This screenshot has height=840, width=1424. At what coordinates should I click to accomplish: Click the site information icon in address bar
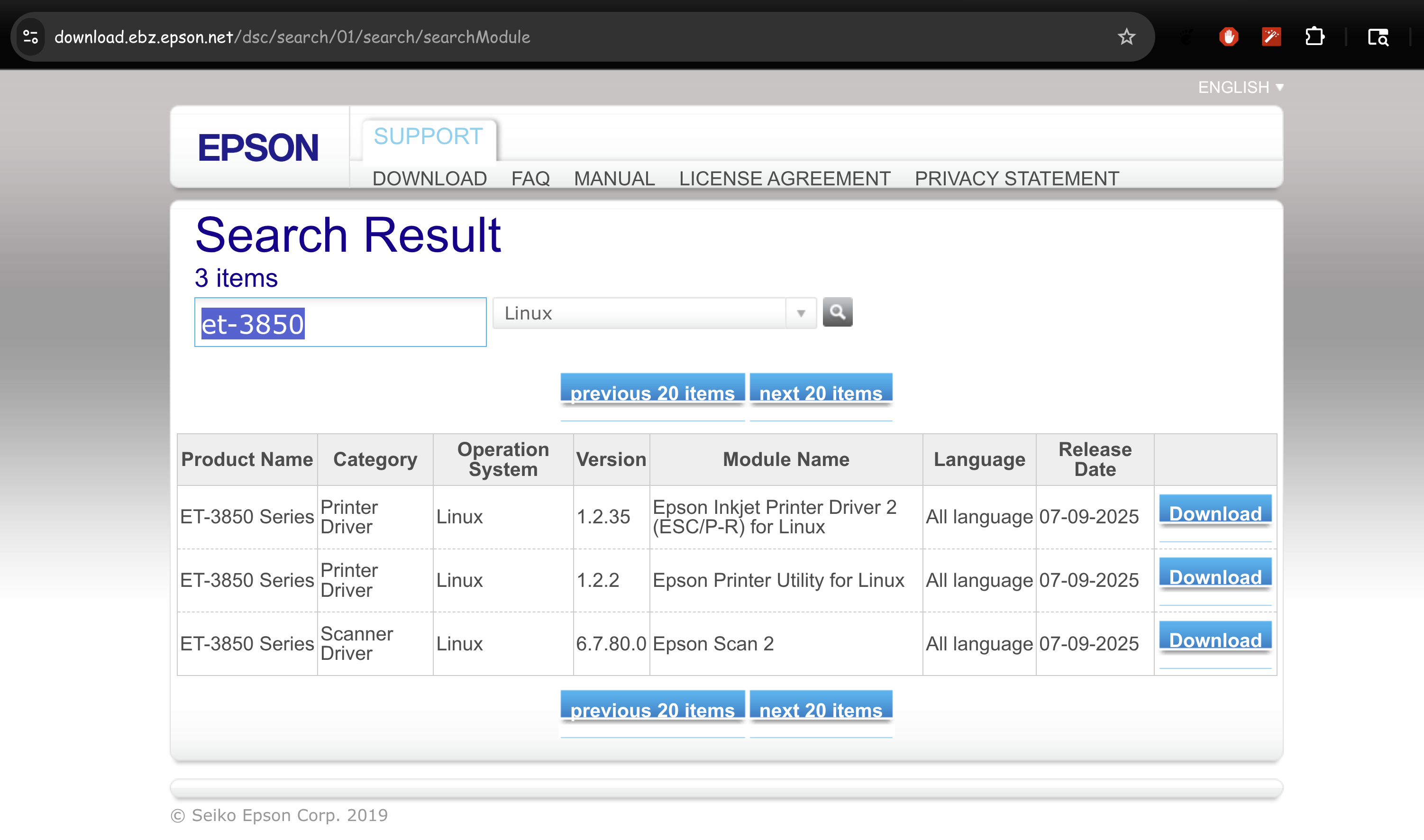coord(30,37)
